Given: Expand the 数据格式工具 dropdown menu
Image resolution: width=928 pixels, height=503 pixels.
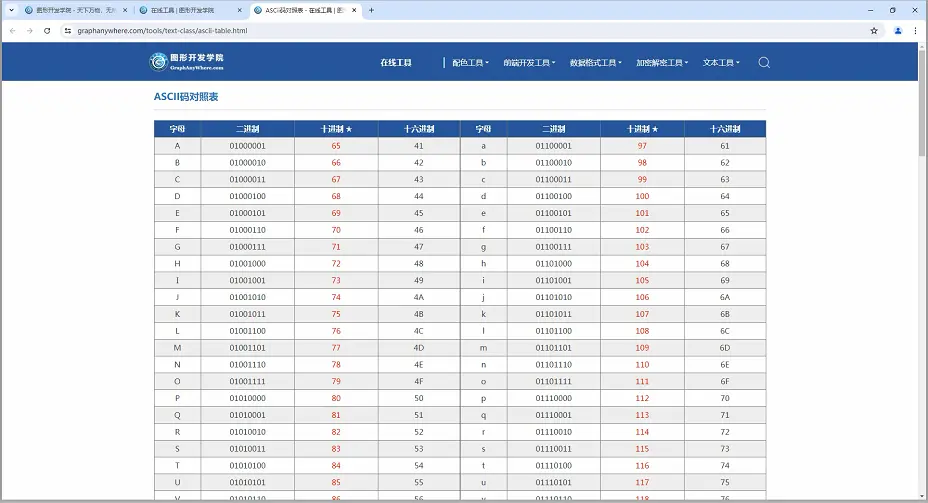Looking at the screenshot, I should tap(595, 62).
